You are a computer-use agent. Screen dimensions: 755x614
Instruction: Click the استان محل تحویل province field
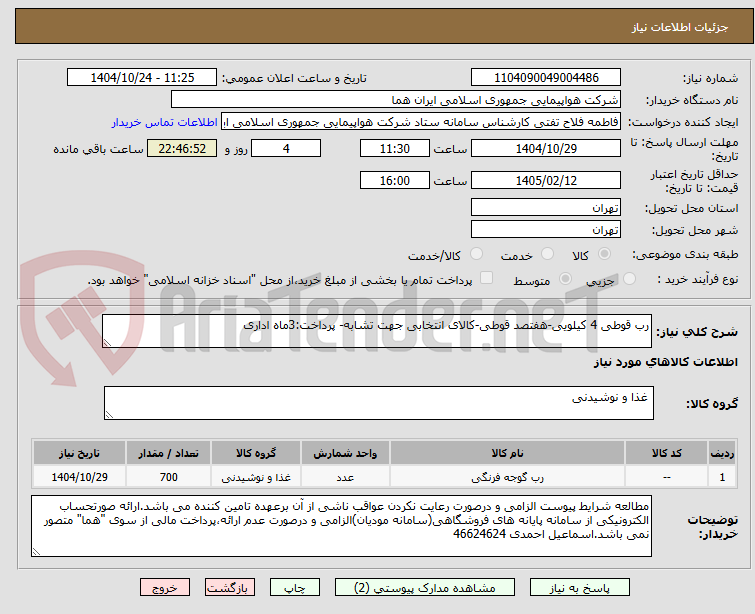(546, 208)
